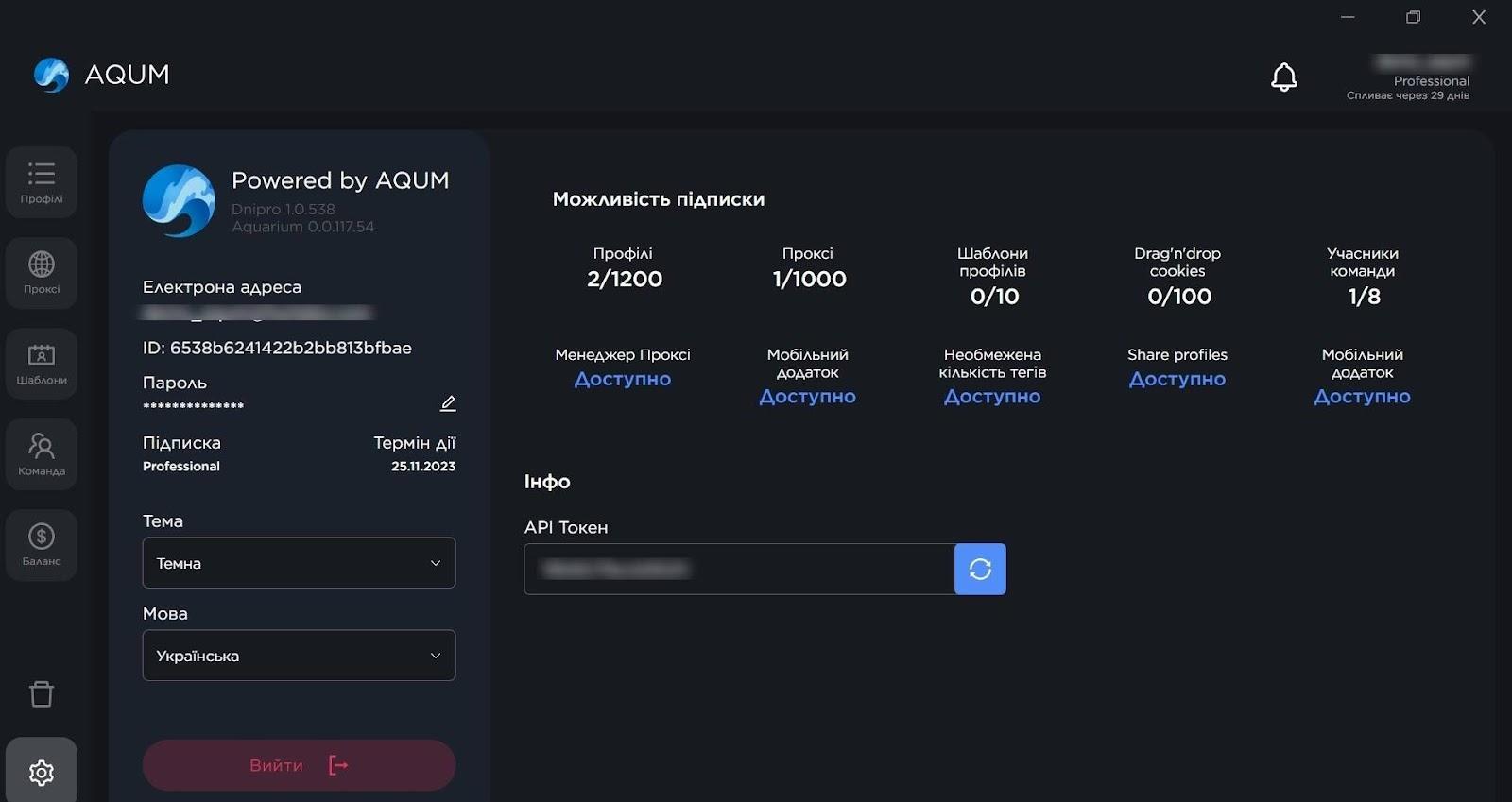The height and width of the screenshot is (802, 1512).
Task: Open the Баланс dollar sidebar item
Action: point(42,545)
